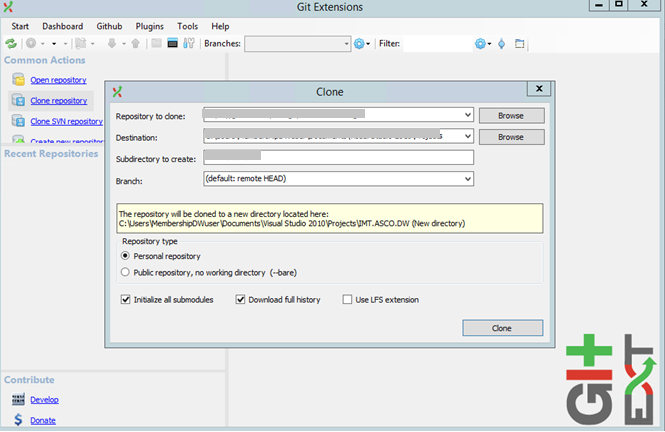665x432 pixels.
Task: Click the yellow clone destination path info box
Action: [330, 218]
